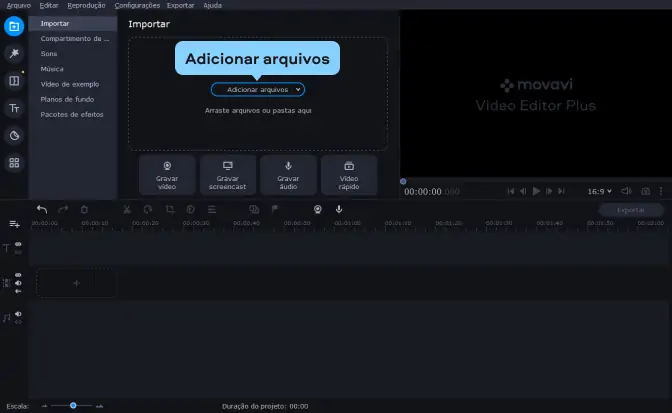Delete selected clip with trash icon
This screenshot has width=672, height=413.
[x=84, y=209]
